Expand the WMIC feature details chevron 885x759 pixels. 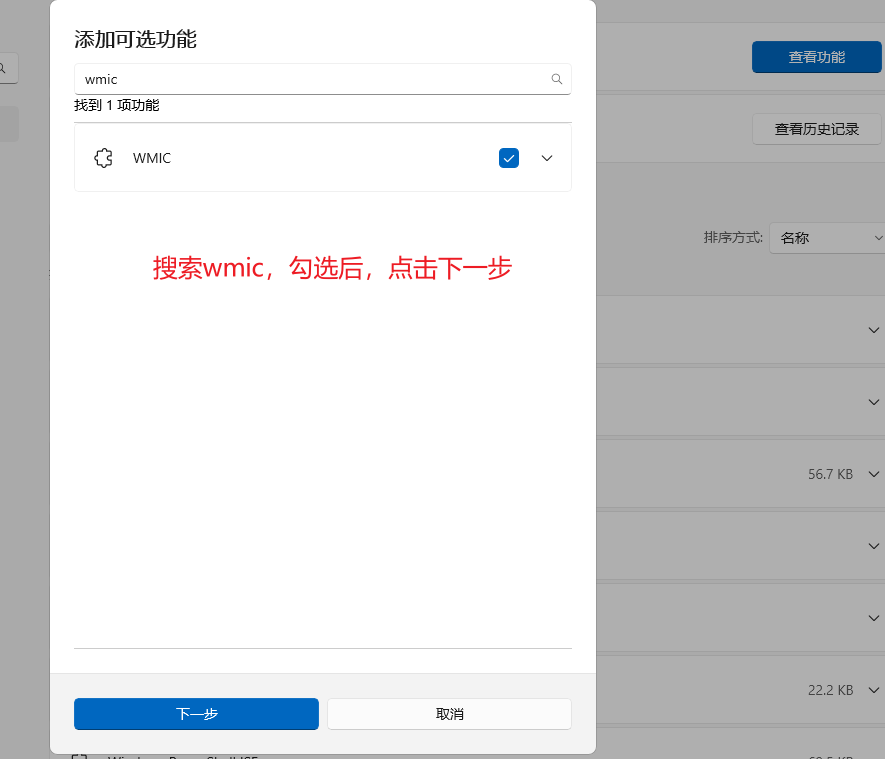(x=546, y=158)
